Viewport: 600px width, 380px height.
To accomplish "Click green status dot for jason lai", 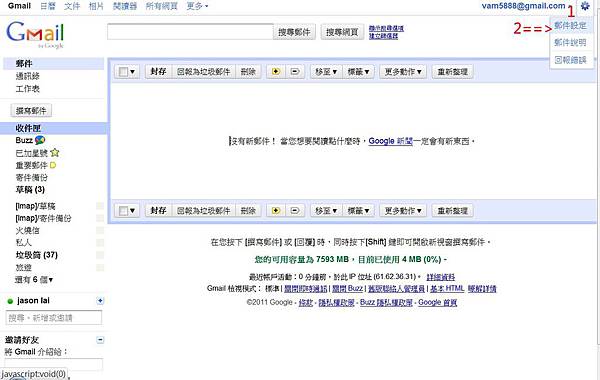I will coord(10,302).
